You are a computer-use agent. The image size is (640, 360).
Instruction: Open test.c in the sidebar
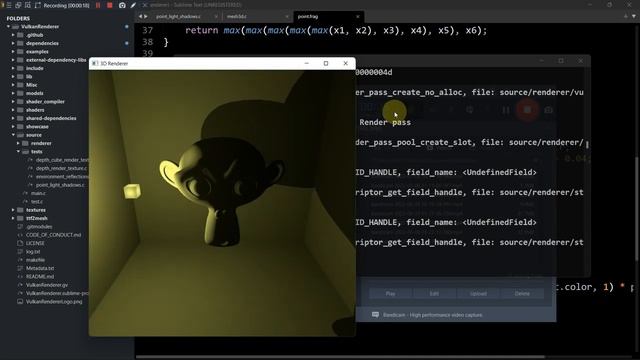click(x=37, y=202)
